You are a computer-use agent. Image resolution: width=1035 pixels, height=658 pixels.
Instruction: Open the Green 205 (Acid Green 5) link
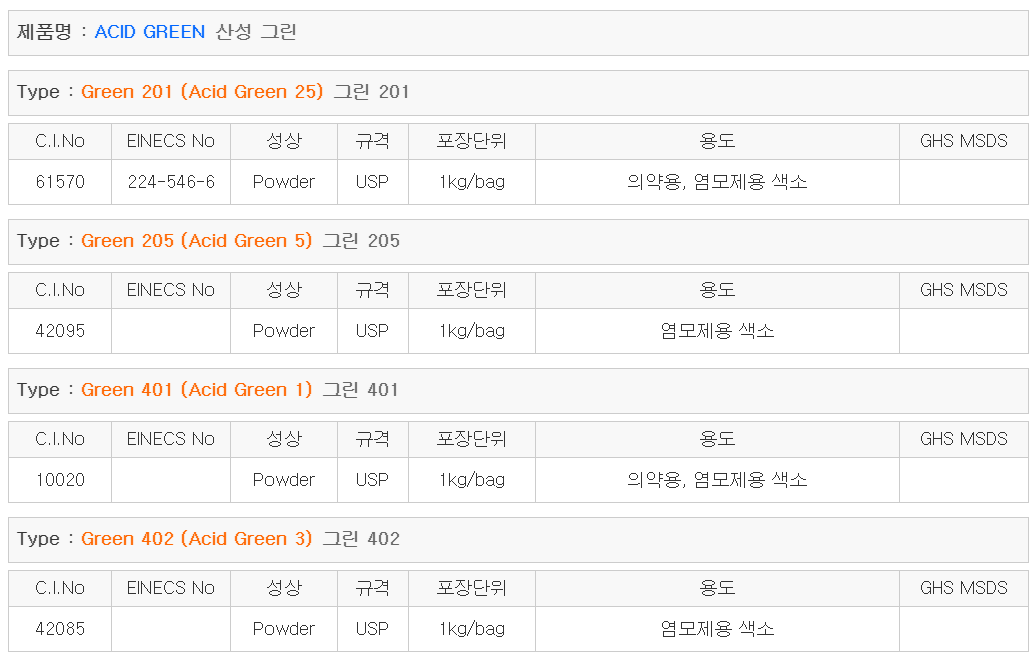click(x=196, y=241)
